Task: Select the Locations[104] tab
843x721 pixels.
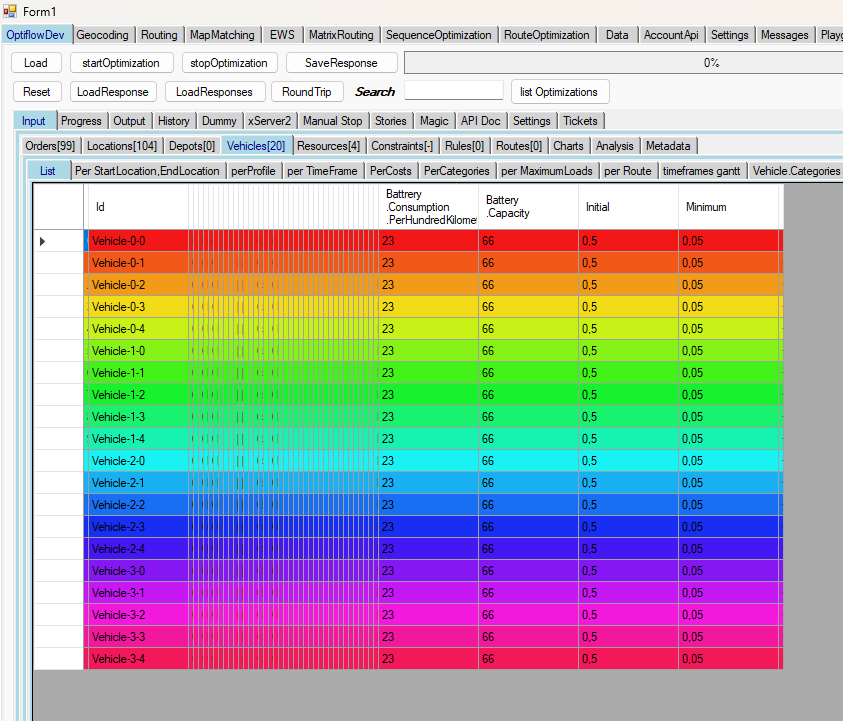Action: tap(123, 146)
